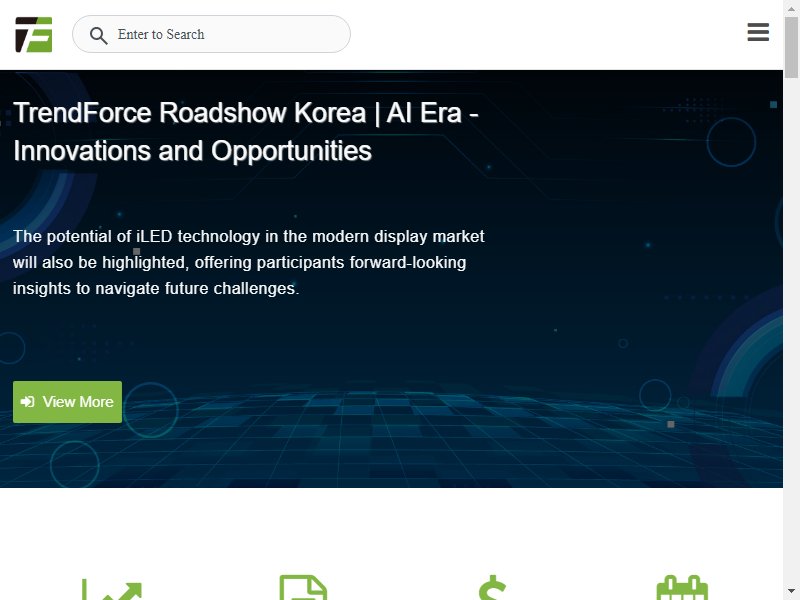This screenshot has height=600, width=800.
Task: Click the magnifier search icon
Action: coord(98,35)
